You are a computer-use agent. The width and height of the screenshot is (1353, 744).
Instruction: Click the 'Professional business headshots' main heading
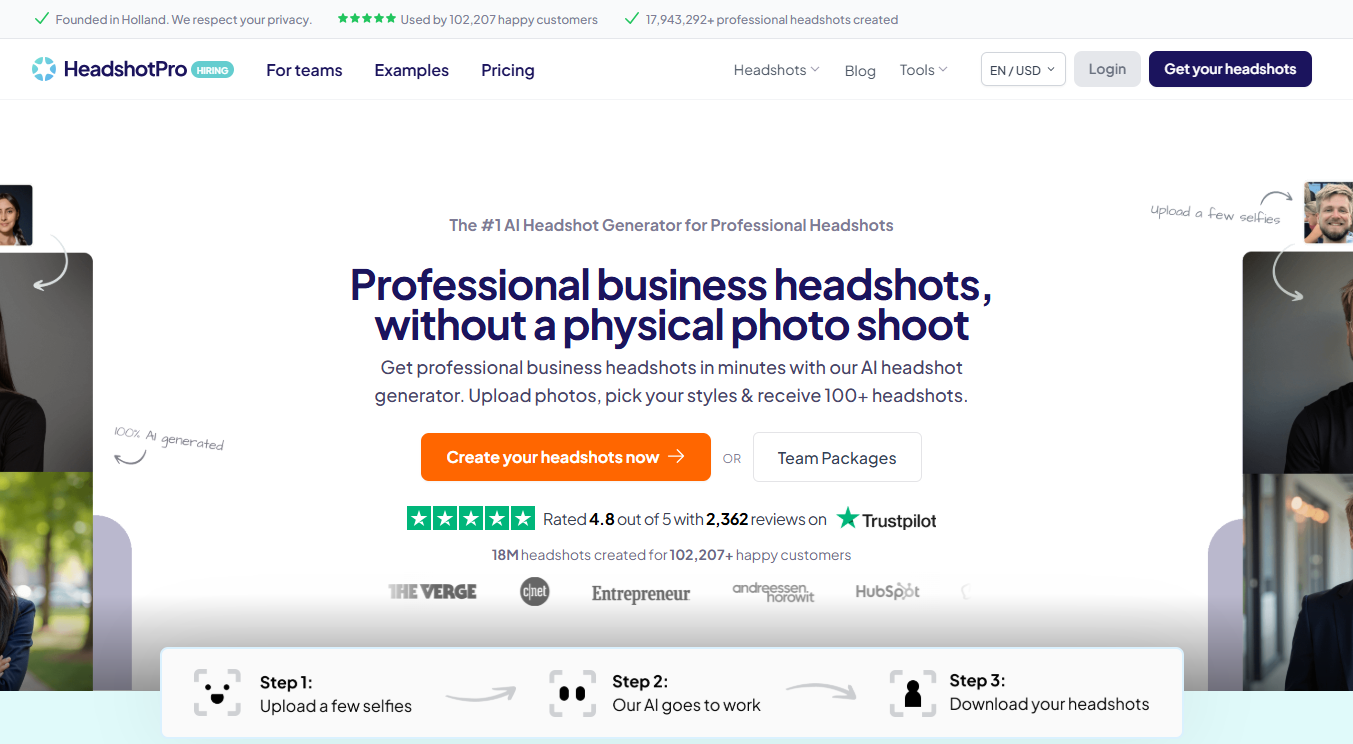point(671,305)
